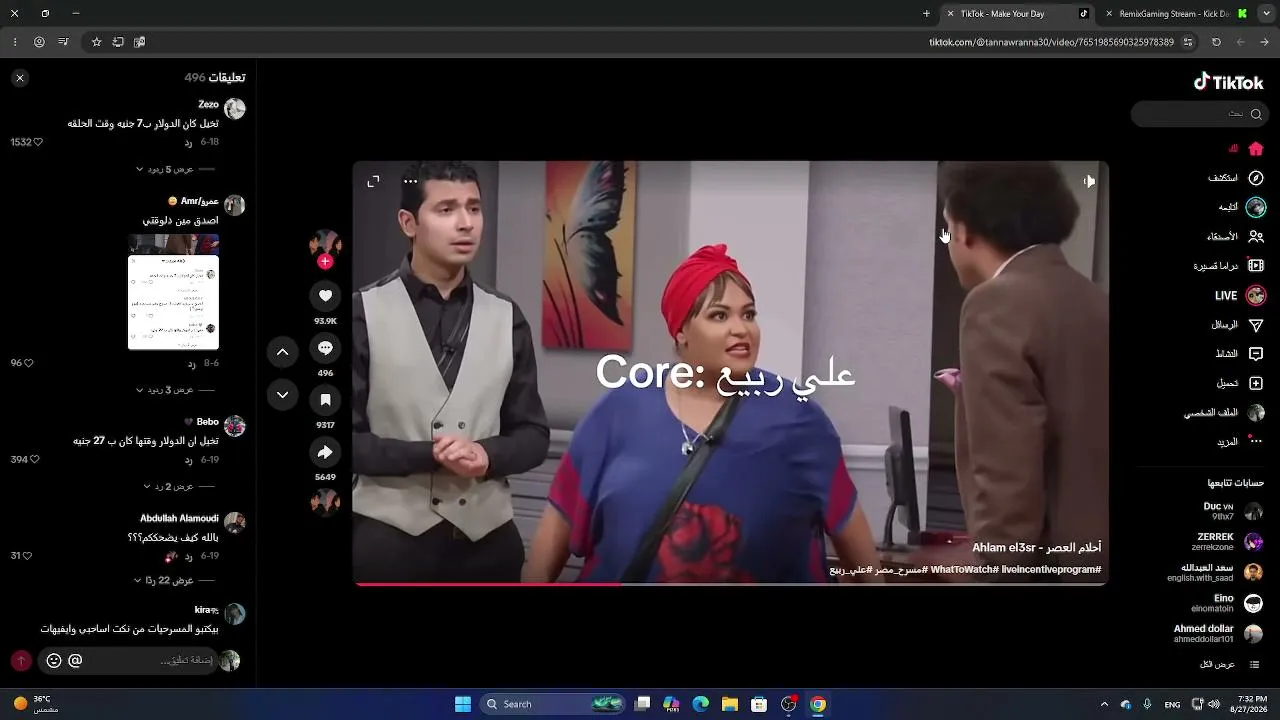Open the browser three-dot menu

[14, 42]
